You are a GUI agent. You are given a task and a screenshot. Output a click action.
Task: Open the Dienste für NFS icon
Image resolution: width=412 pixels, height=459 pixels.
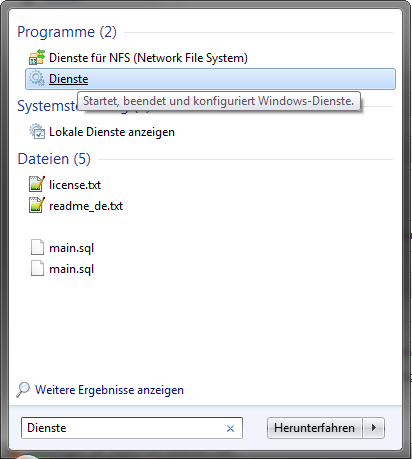pyautogui.click(x=37, y=57)
